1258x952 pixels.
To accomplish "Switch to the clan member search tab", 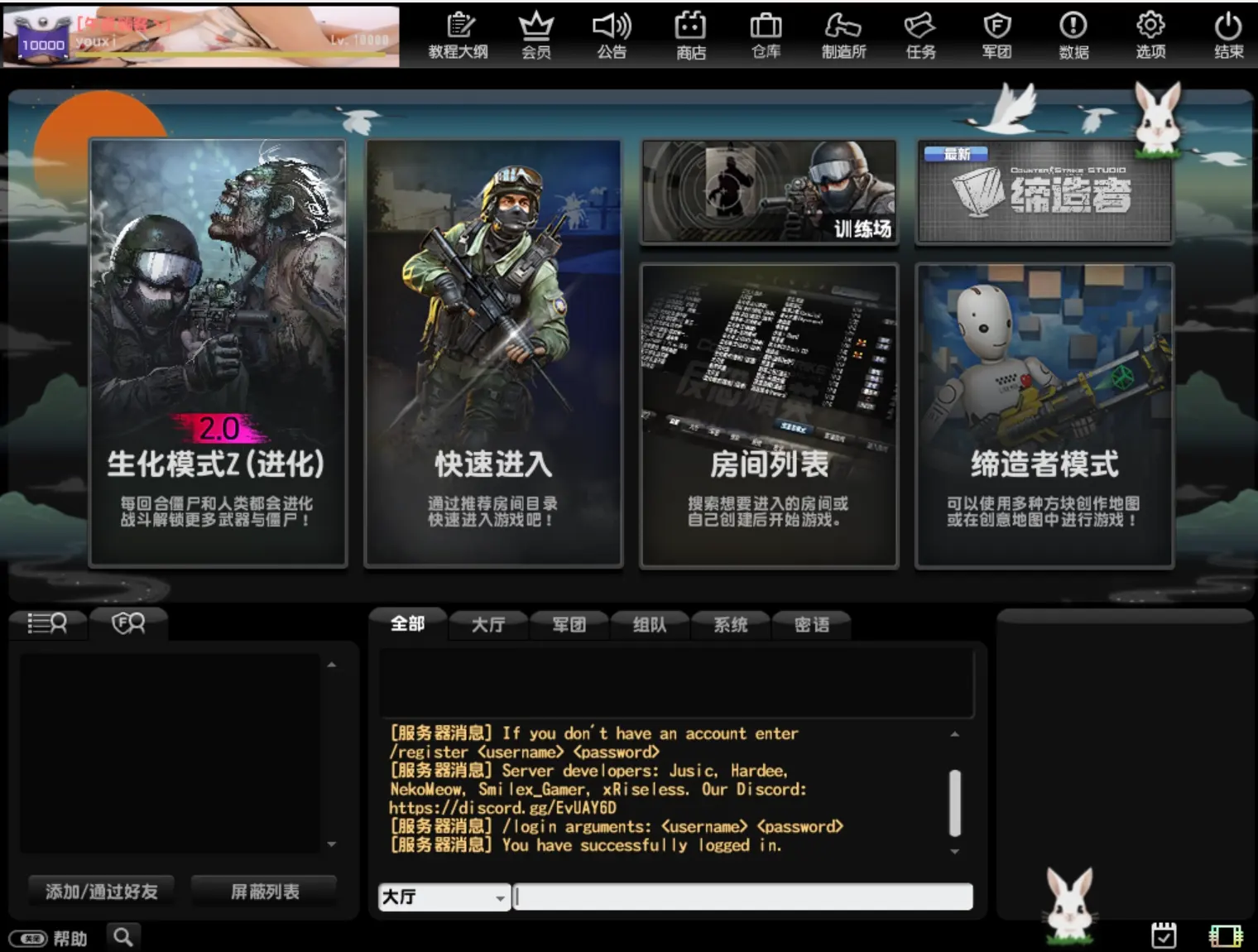I will [128, 623].
